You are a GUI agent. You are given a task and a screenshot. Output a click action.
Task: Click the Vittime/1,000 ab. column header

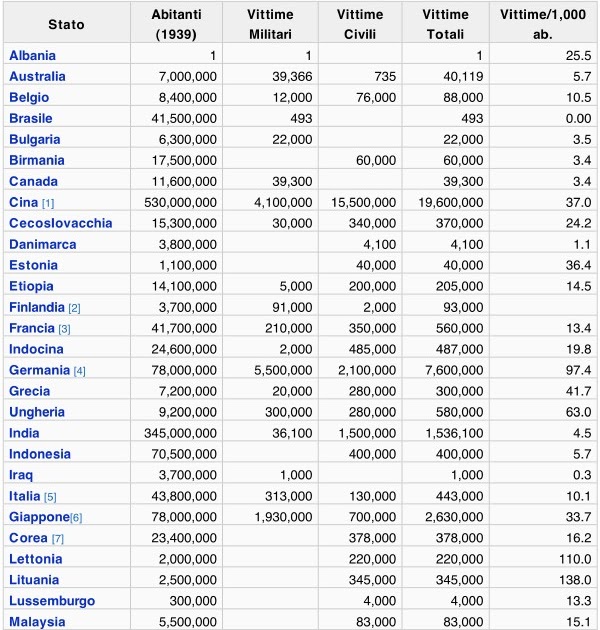[x=543, y=22]
